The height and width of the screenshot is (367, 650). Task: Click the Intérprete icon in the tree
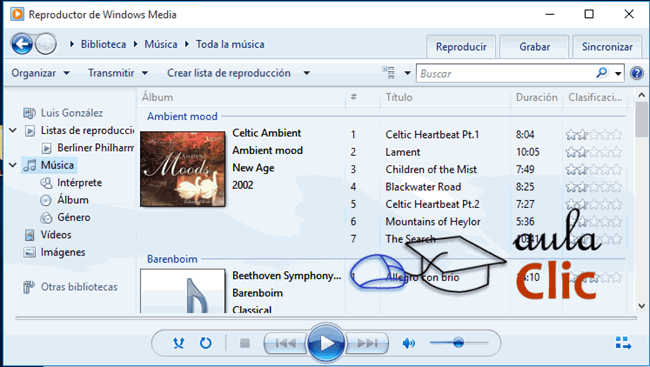[46, 183]
